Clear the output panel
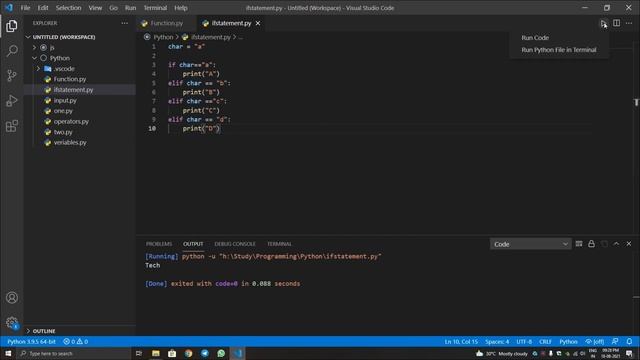The width and height of the screenshot is (640, 360). click(x=579, y=244)
